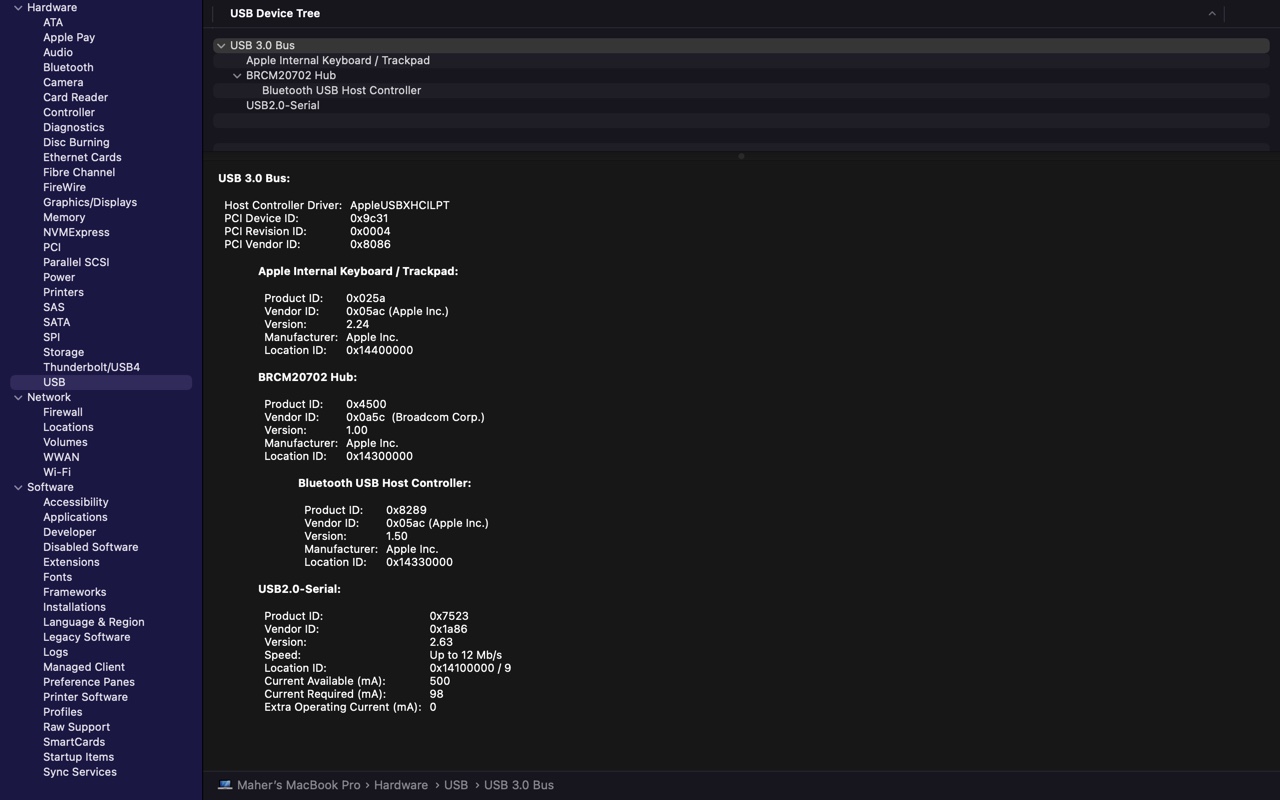Show Graphics/Displays information
Viewport: 1280px width, 800px height.
point(90,202)
